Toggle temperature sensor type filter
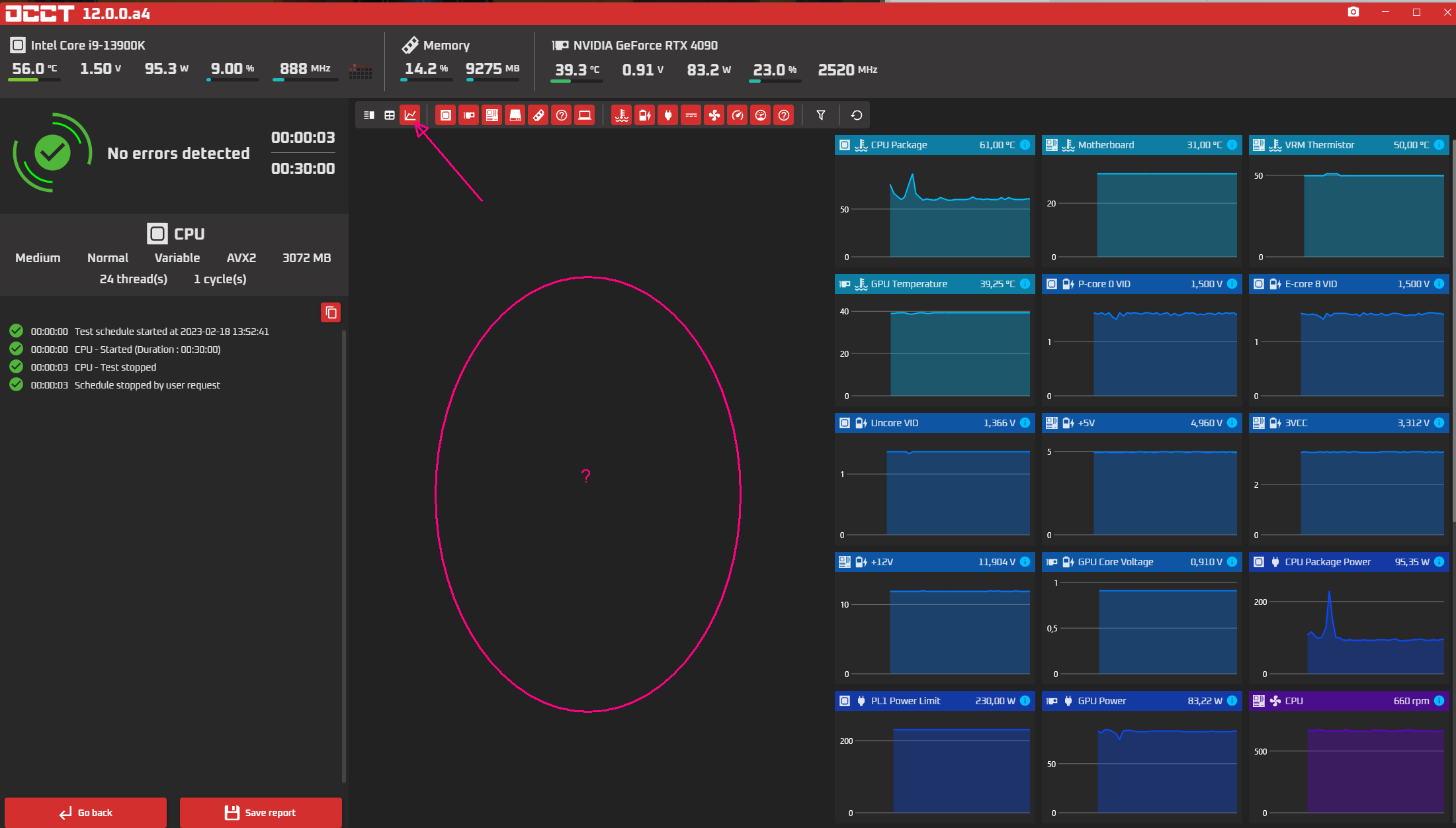This screenshot has width=1456, height=828. tap(621, 115)
